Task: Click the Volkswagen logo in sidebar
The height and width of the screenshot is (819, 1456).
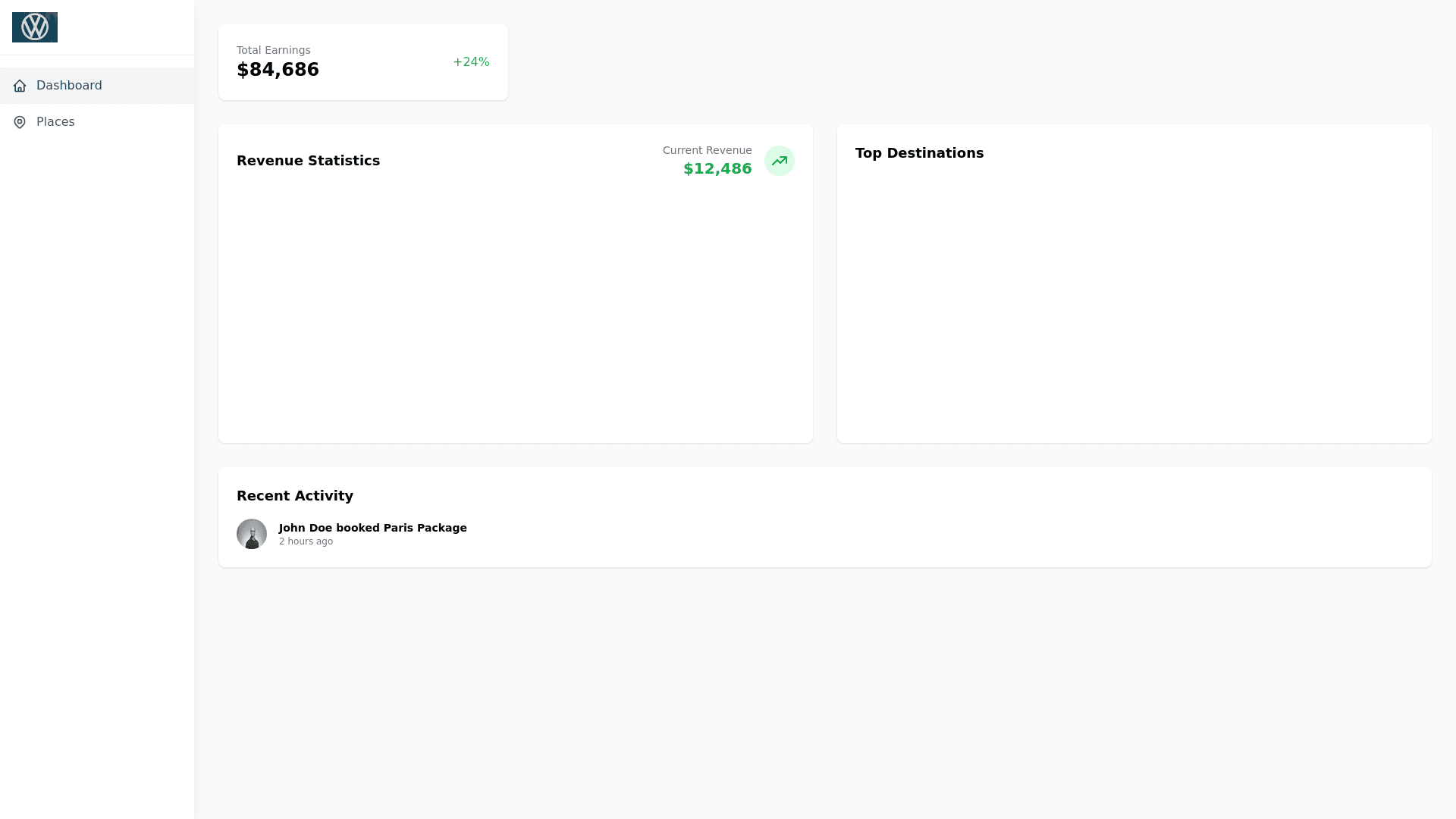Action: pos(35,27)
